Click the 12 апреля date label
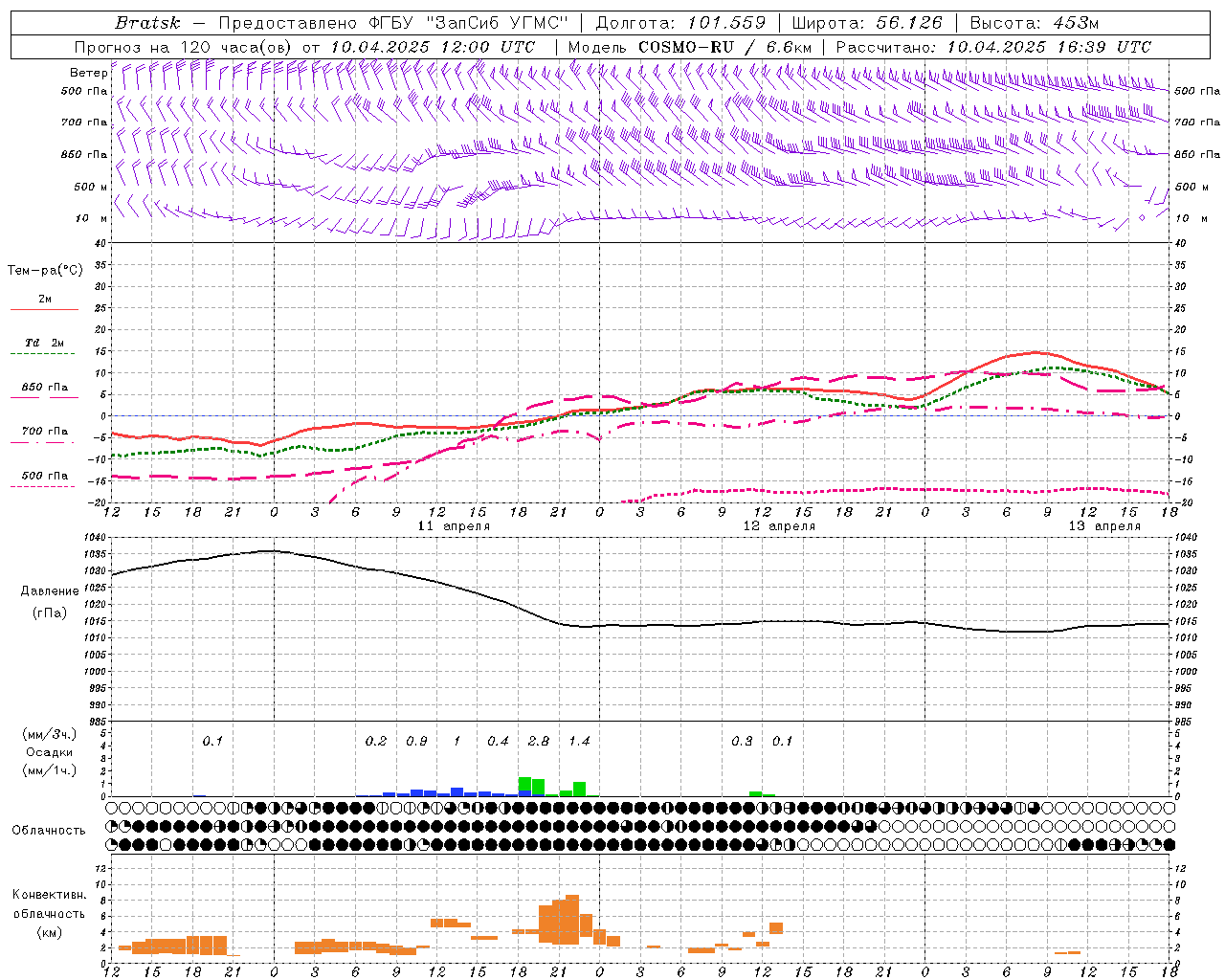This screenshot has height=980, width=1225. pos(779,526)
